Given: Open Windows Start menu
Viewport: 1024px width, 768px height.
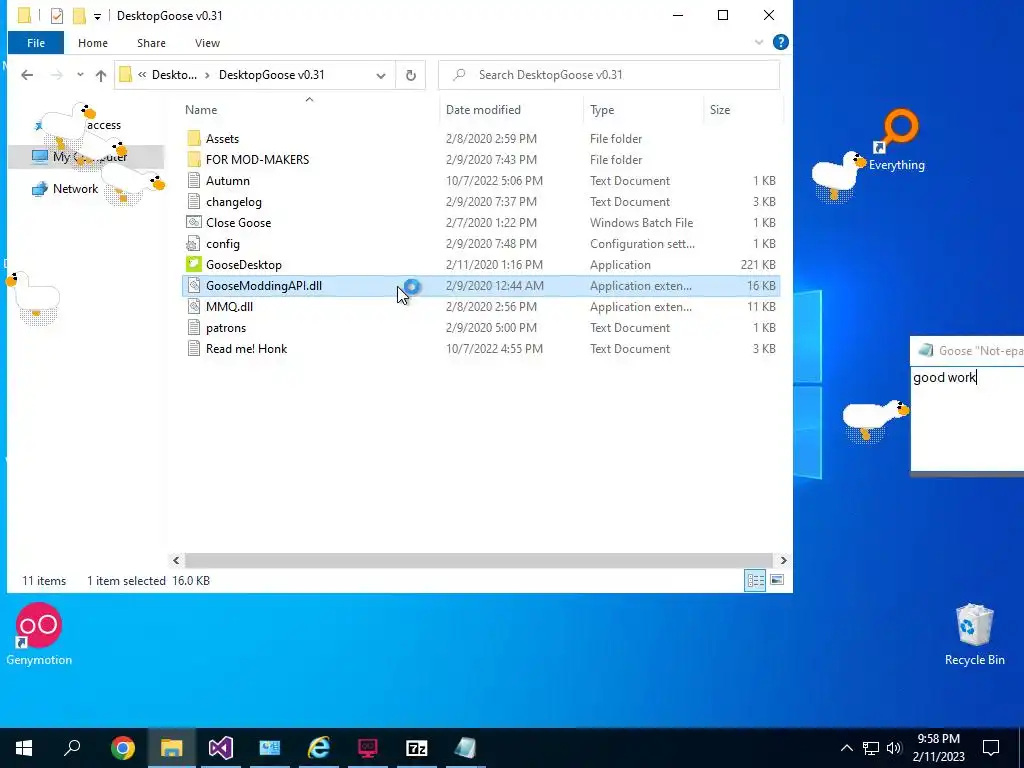Looking at the screenshot, I should pos(24,748).
